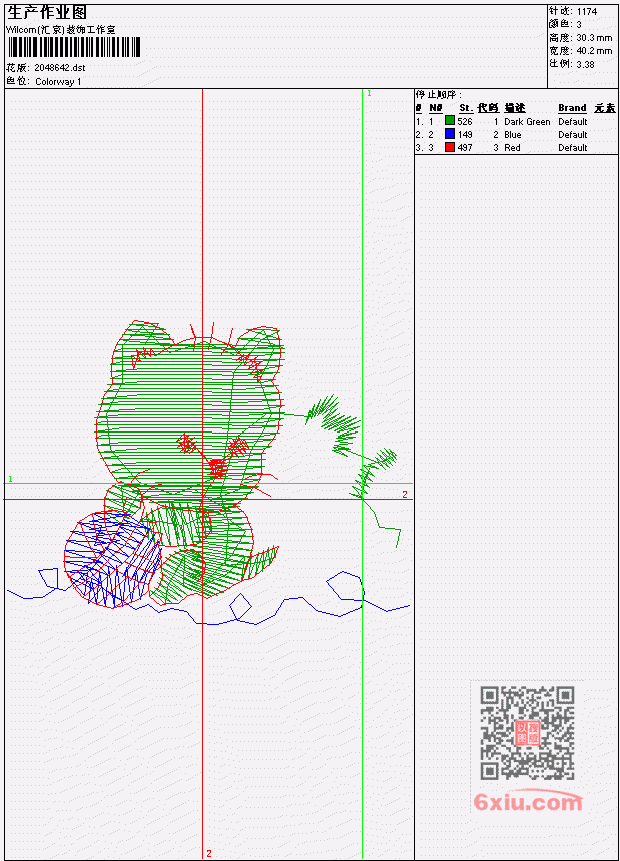This screenshot has width=620, height=861.
Task: Click the 'Colorway 1' text
Action: coord(58,82)
